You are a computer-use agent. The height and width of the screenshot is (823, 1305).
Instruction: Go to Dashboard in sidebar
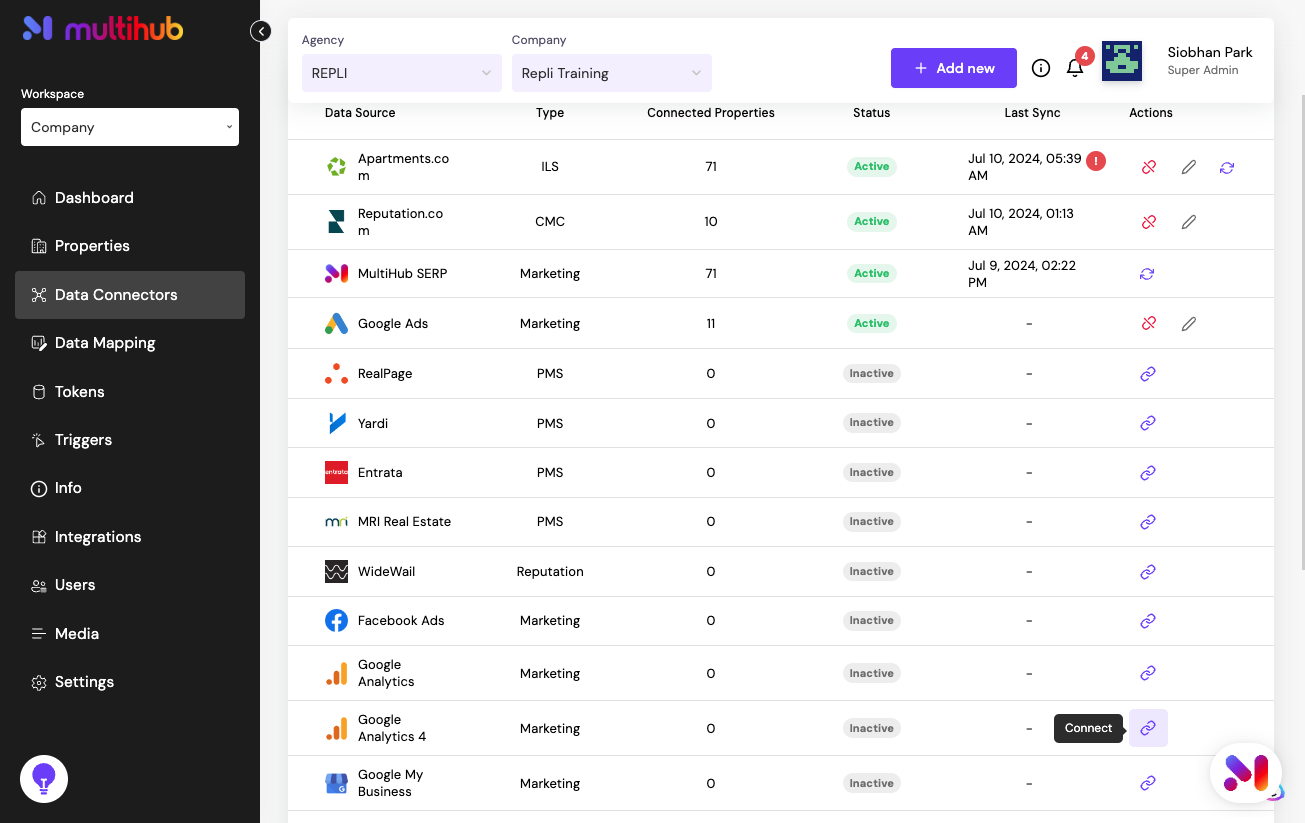click(130, 198)
